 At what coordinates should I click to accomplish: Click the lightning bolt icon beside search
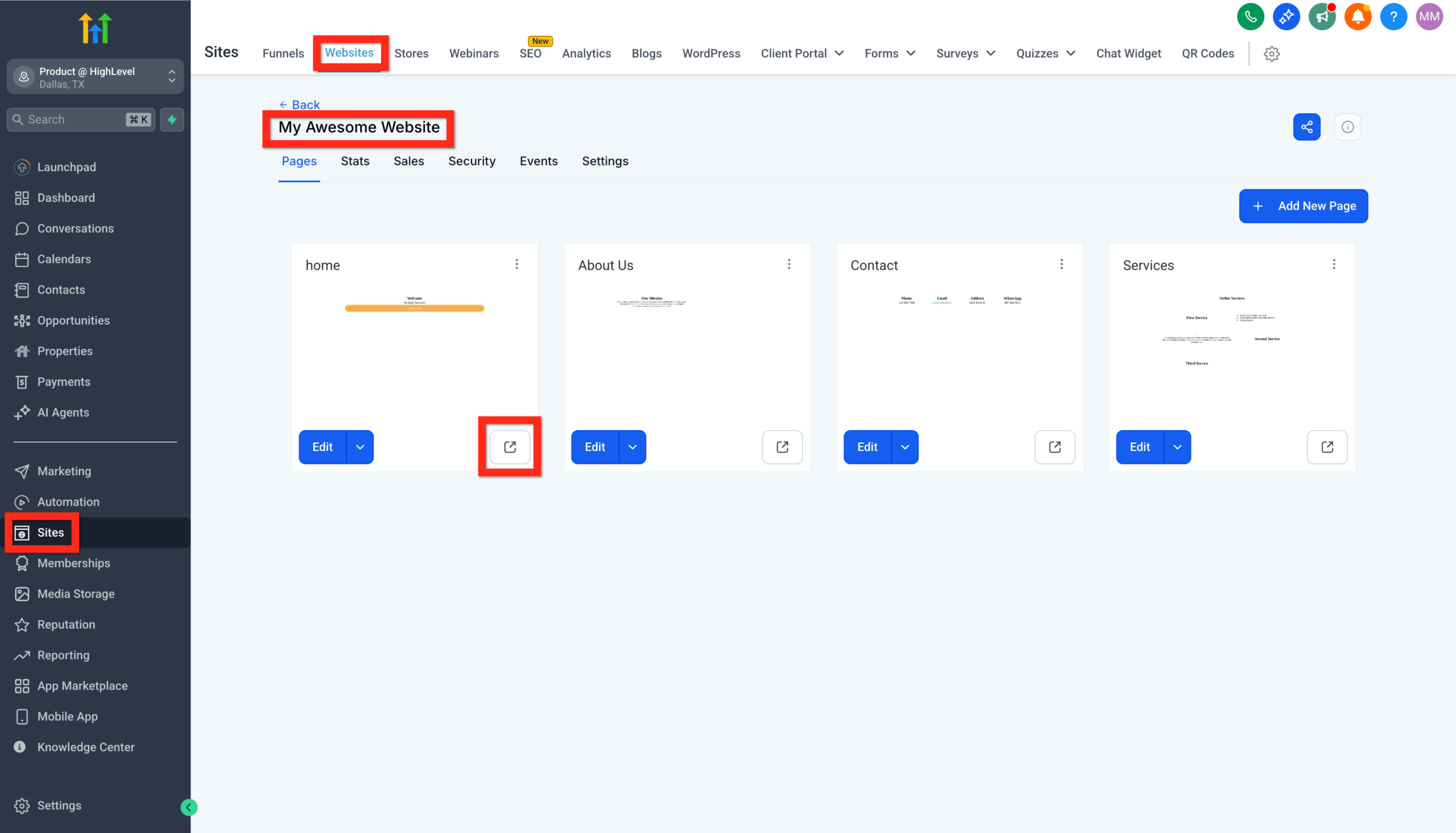(x=172, y=119)
